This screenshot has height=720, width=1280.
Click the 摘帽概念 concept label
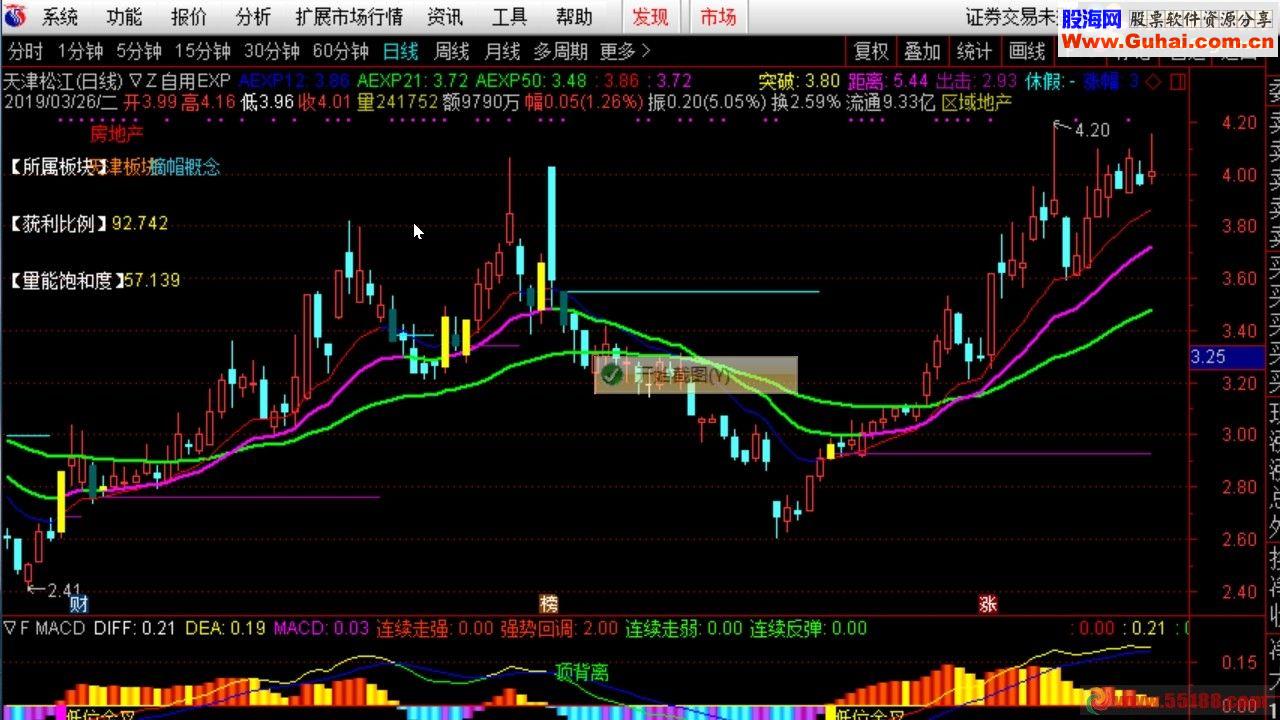[186, 167]
